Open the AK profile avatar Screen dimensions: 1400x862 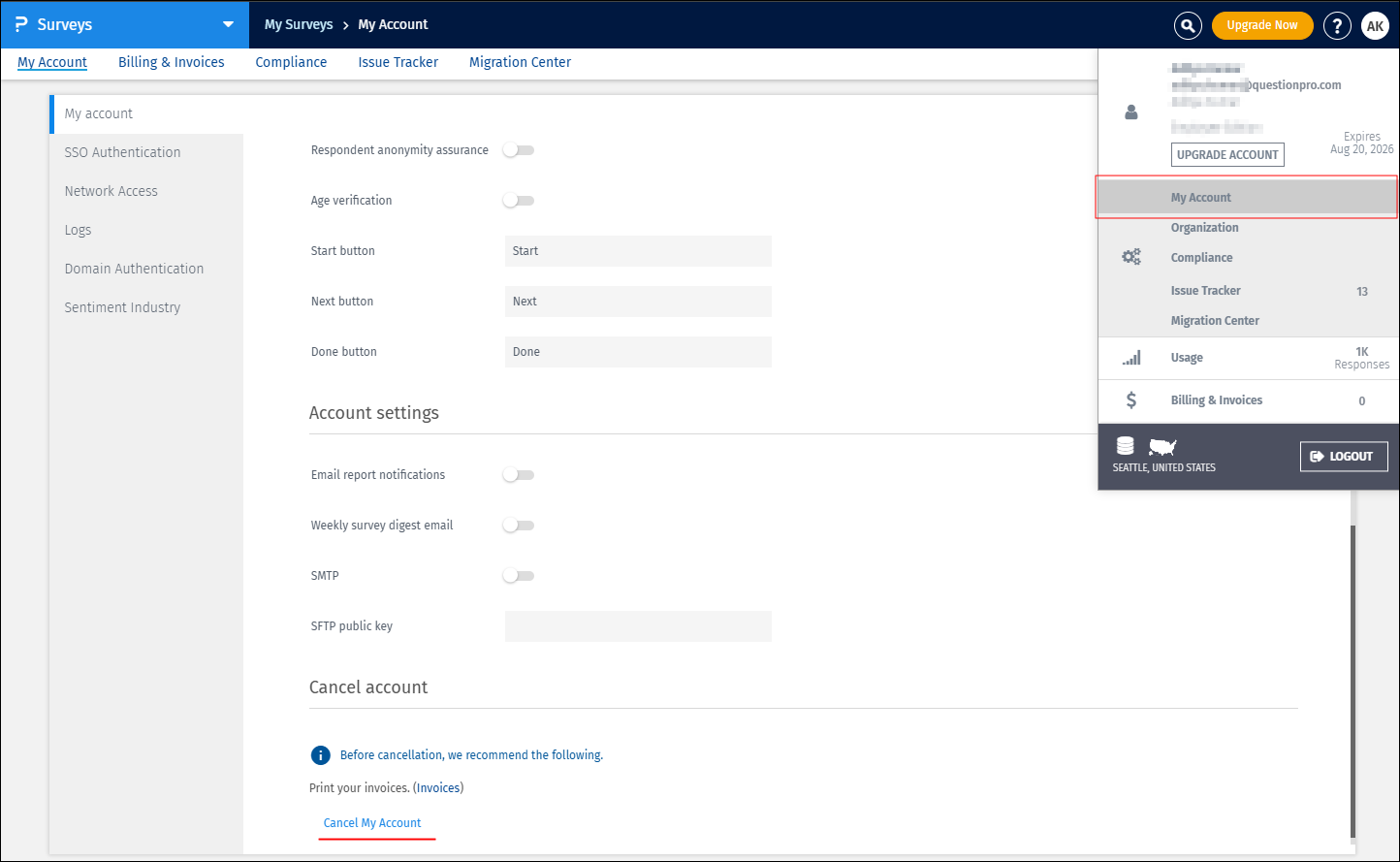coord(1376,25)
